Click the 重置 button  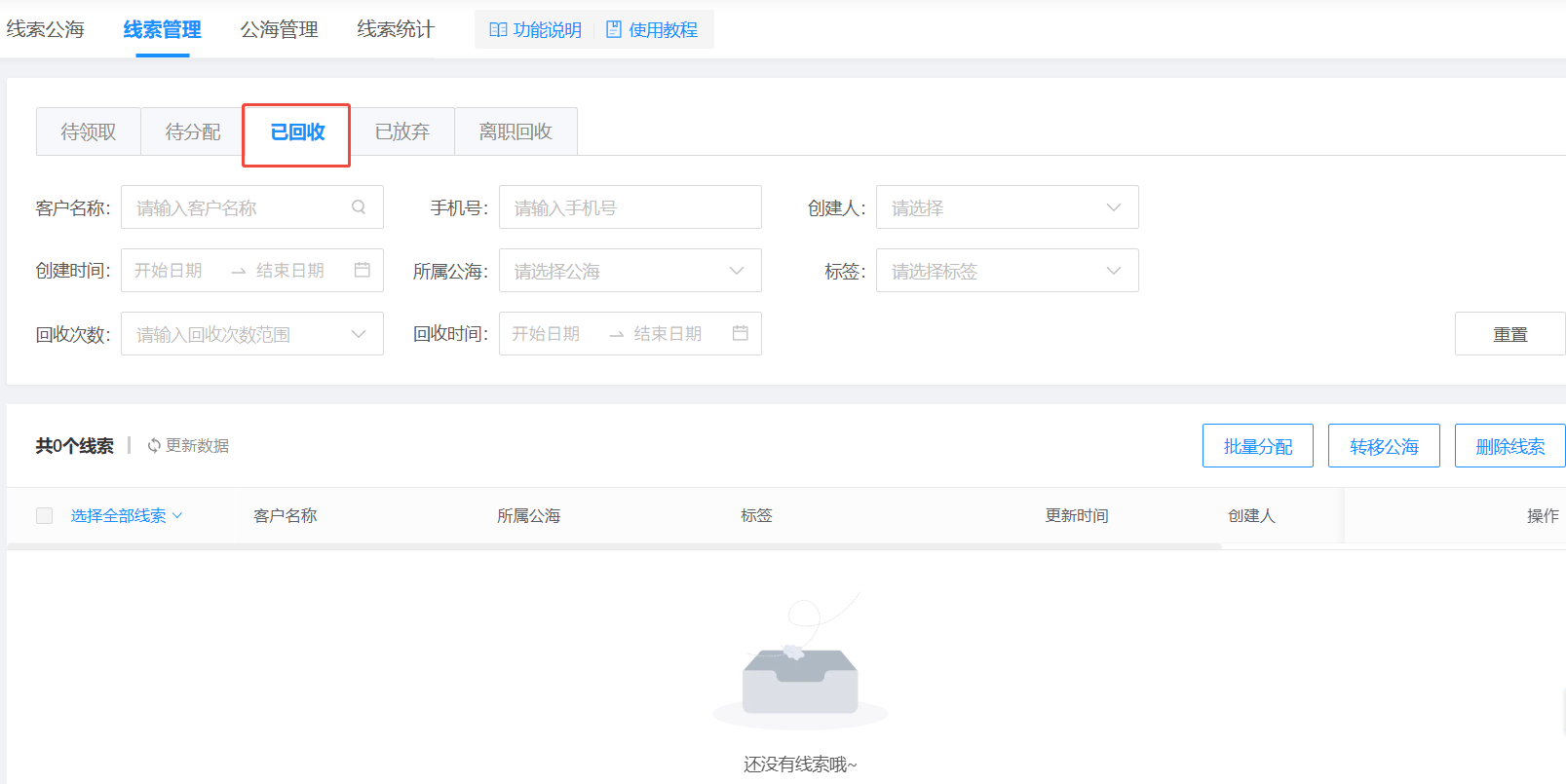[x=1509, y=334]
